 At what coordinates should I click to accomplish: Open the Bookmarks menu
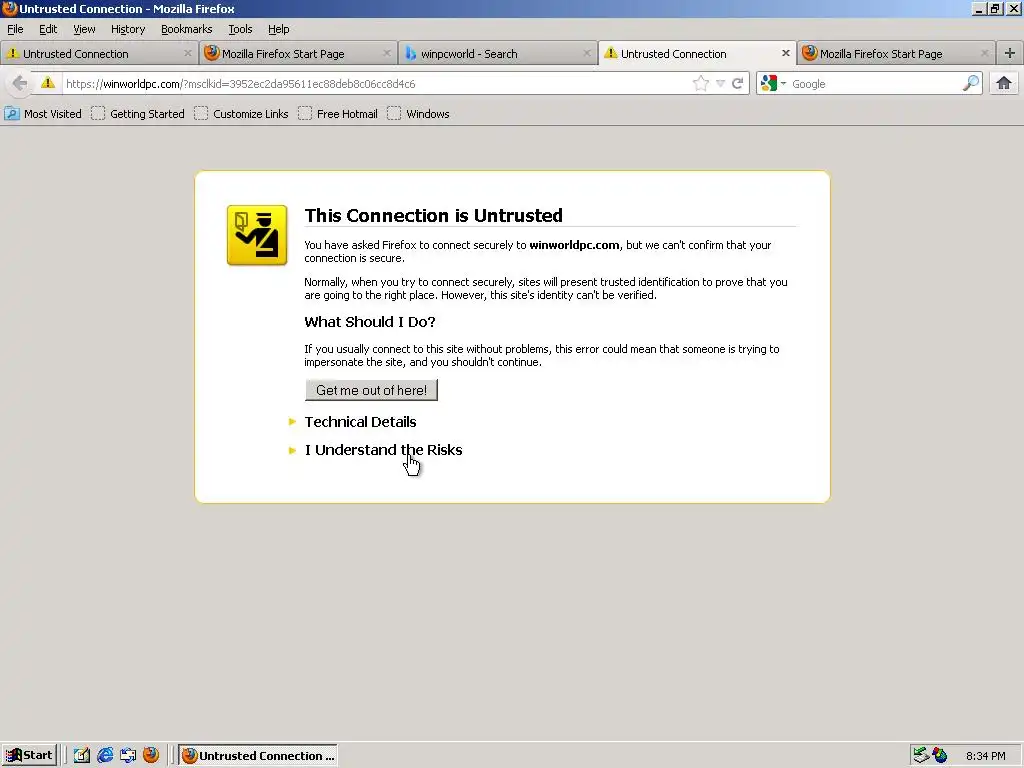pos(187,29)
